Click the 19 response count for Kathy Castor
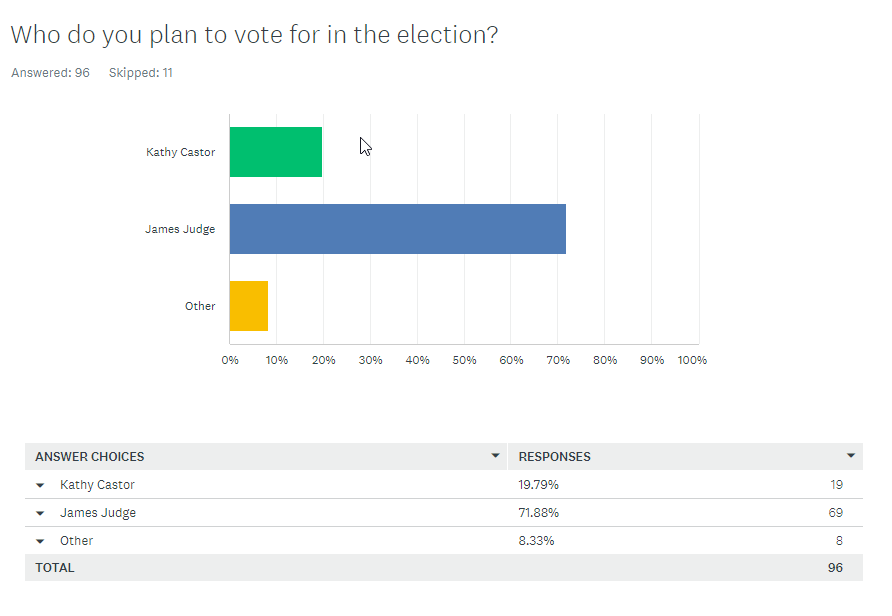This screenshot has height=616, width=892. click(838, 484)
